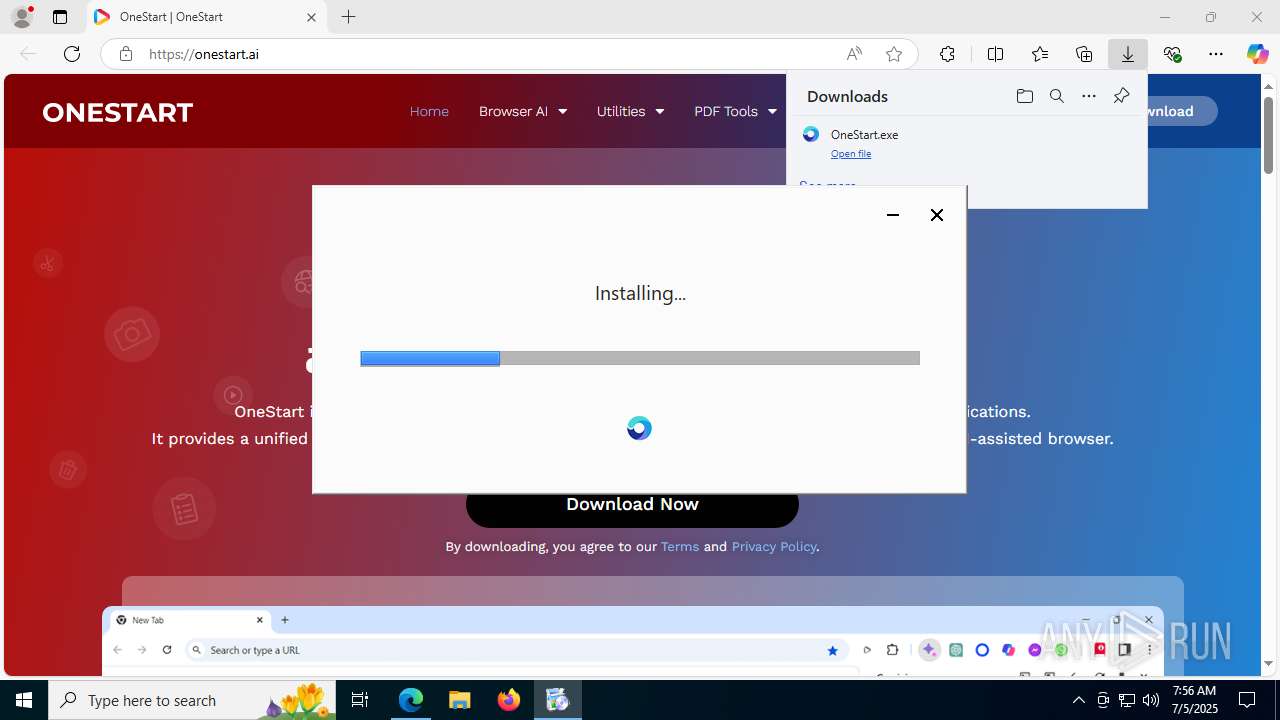Expand the PDF Tools dropdown menu
Screen dimensions: 1280x720
point(735,111)
